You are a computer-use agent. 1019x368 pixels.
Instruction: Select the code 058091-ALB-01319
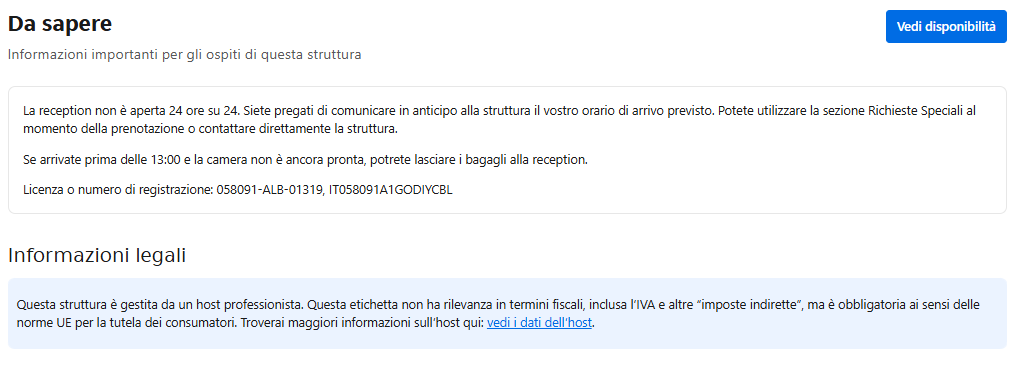[268, 191]
